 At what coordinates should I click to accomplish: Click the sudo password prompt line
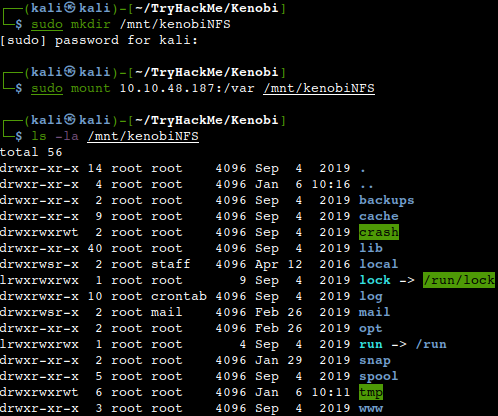pos(99,40)
